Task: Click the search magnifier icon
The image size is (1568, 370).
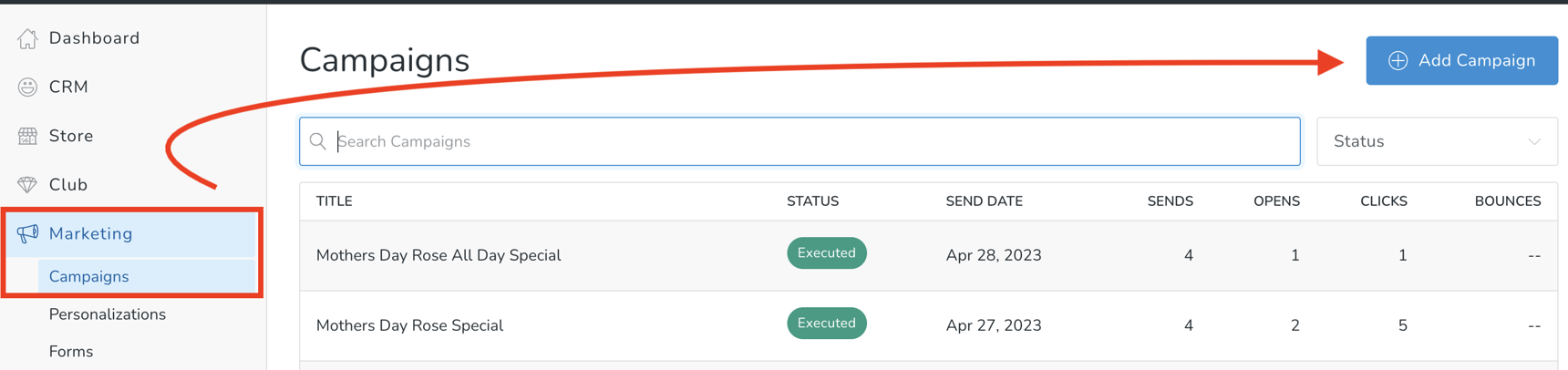Action: [x=318, y=141]
